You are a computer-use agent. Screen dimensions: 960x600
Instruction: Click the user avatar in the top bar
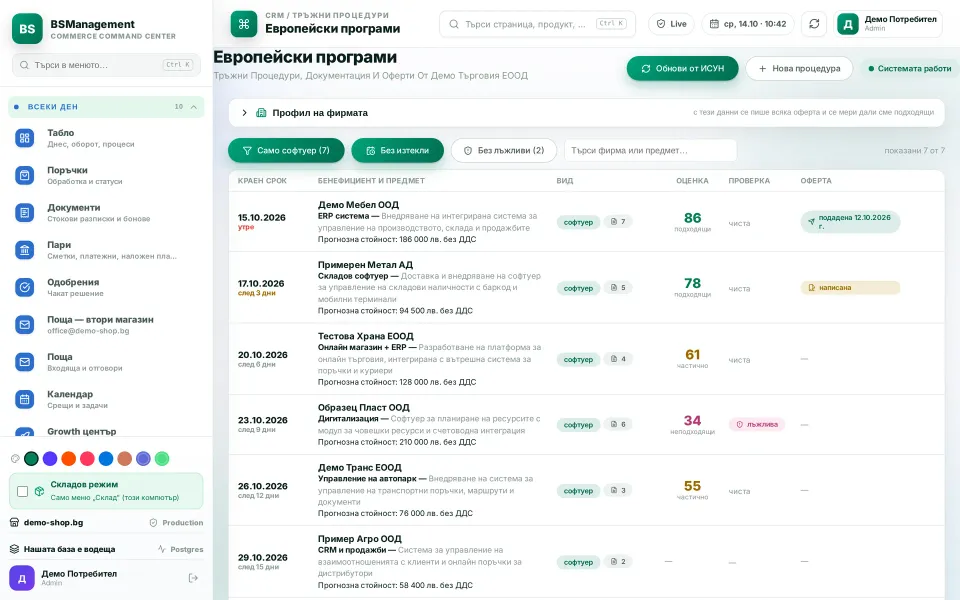point(848,24)
